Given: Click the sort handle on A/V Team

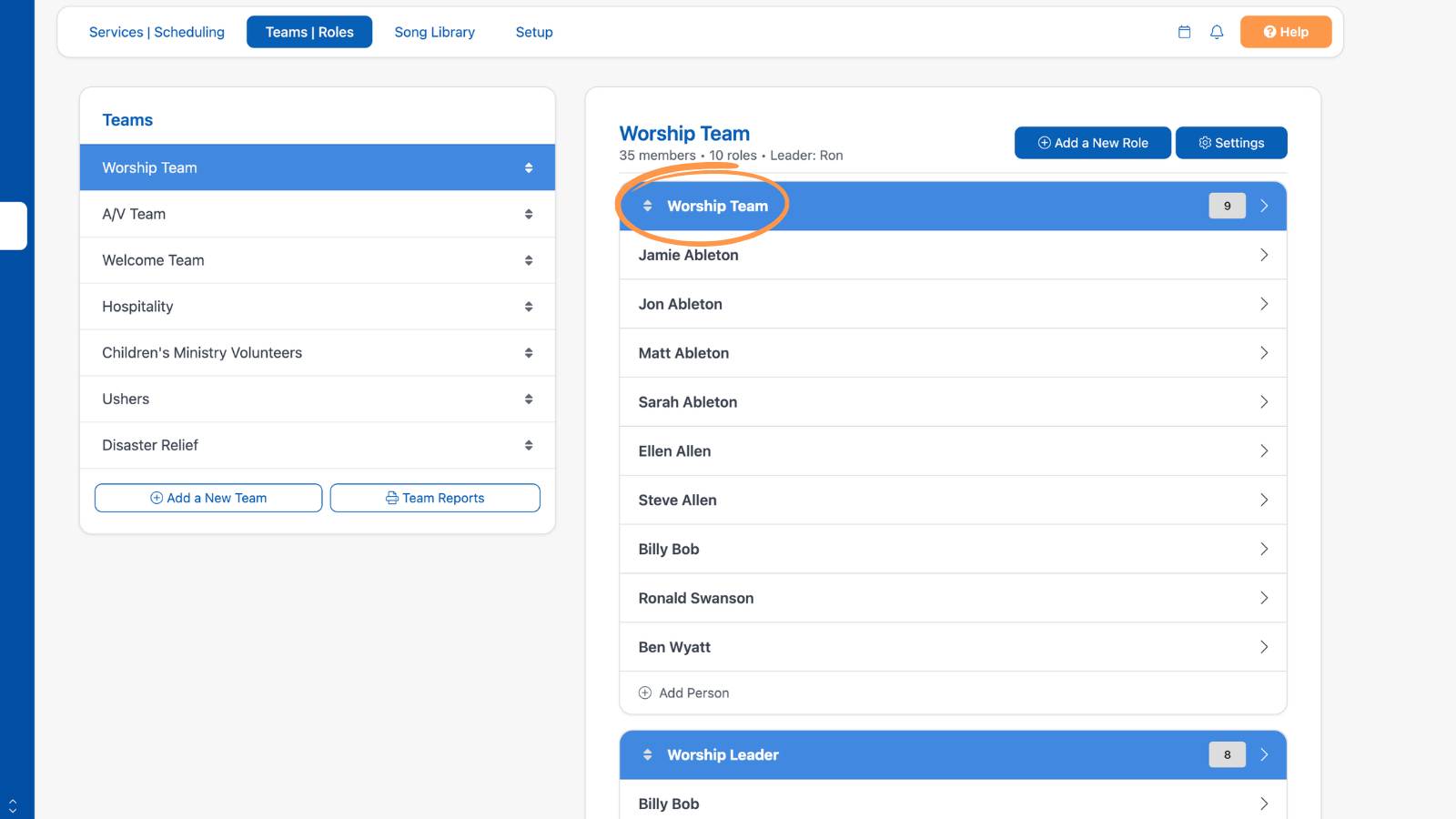Looking at the screenshot, I should (x=529, y=214).
